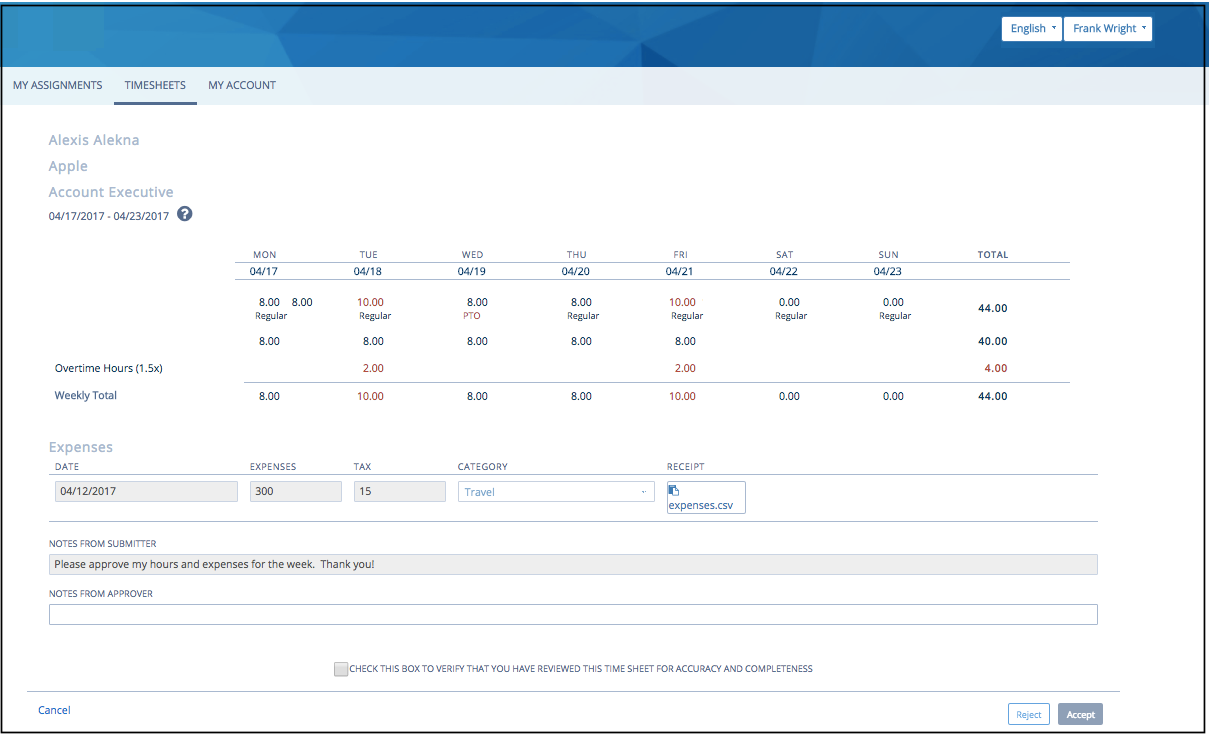This screenshot has width=1209, height=736.
Task: Click the Cancel link
Action: [54, 710]
